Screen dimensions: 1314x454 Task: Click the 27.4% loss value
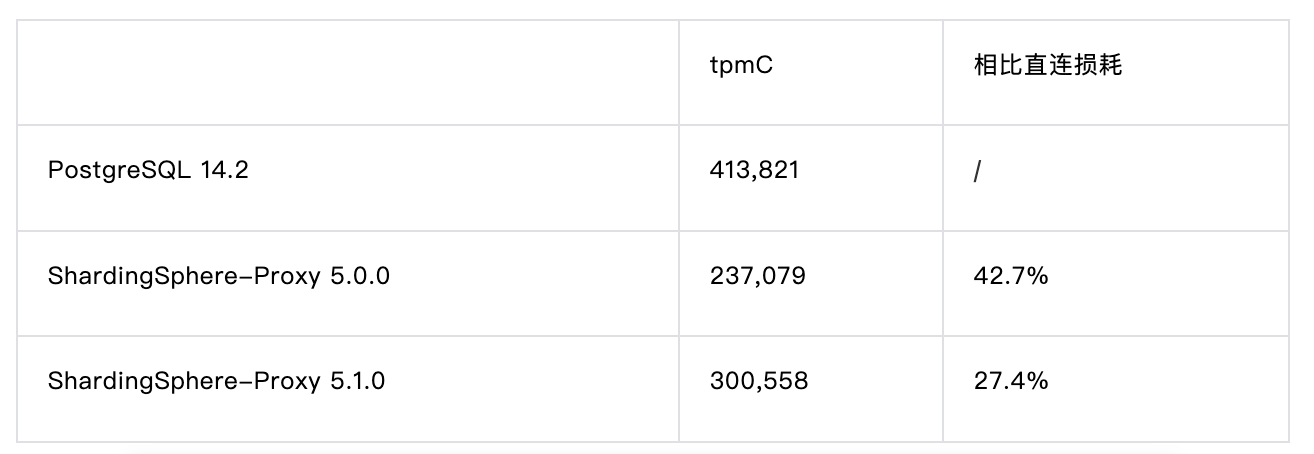(x=1010, y=381)
